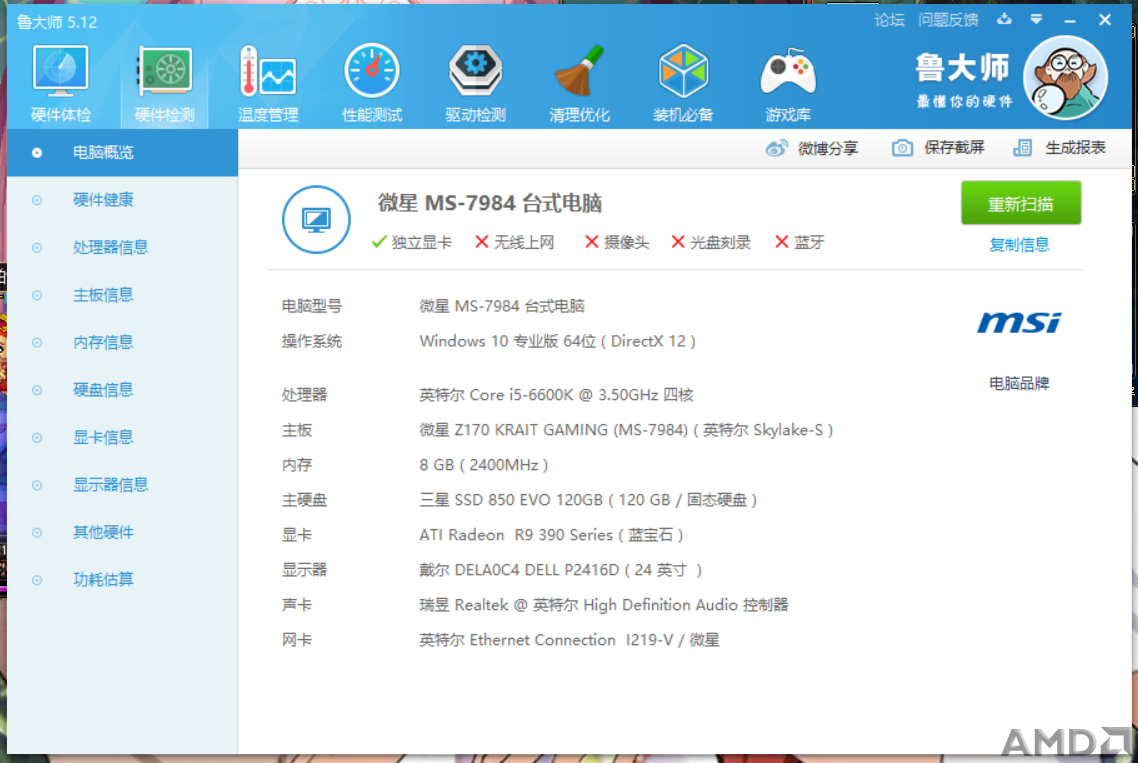The height and width of the screenshot is (763, 1138).
Task: Click the 鲁大师 mascot avatar
Action: point(1065,78)
